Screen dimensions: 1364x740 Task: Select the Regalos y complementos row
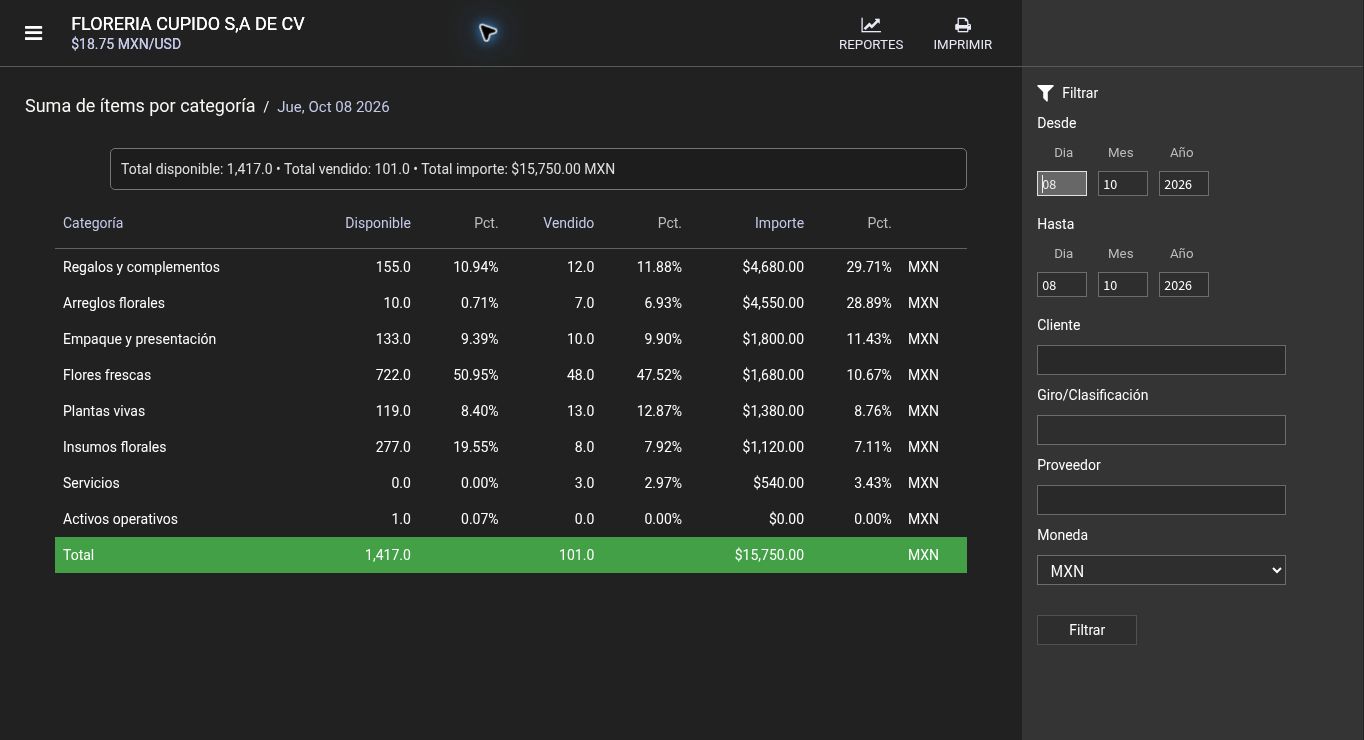pyautogui.click(x=511, y=267)
